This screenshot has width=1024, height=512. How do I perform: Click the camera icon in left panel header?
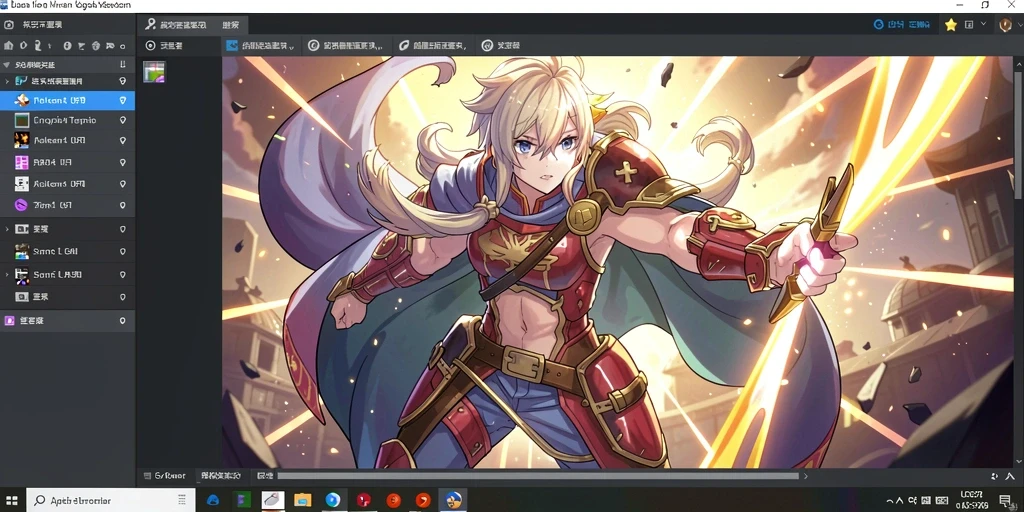(8, 25)
